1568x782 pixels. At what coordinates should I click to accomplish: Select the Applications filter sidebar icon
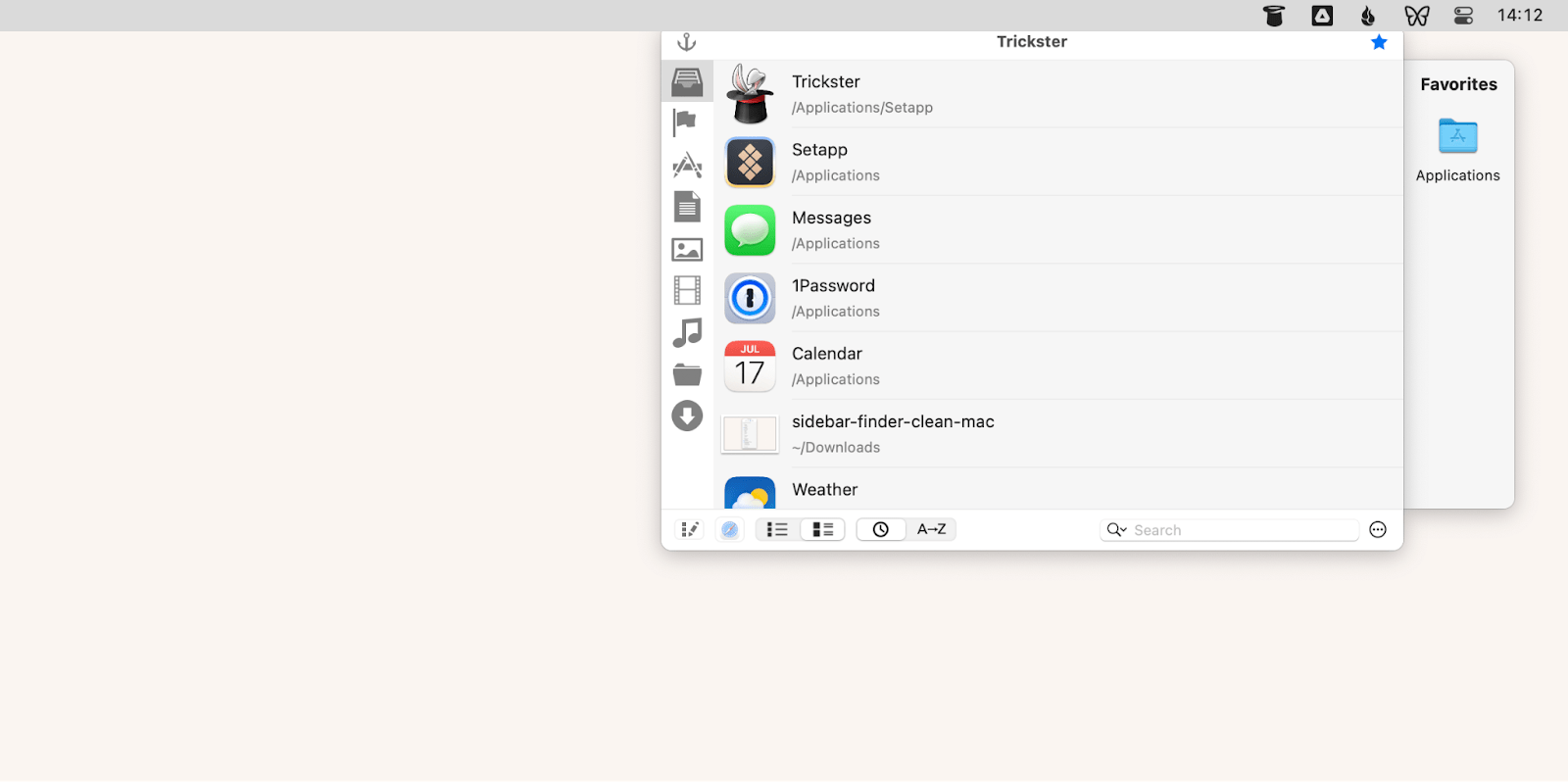687,165
